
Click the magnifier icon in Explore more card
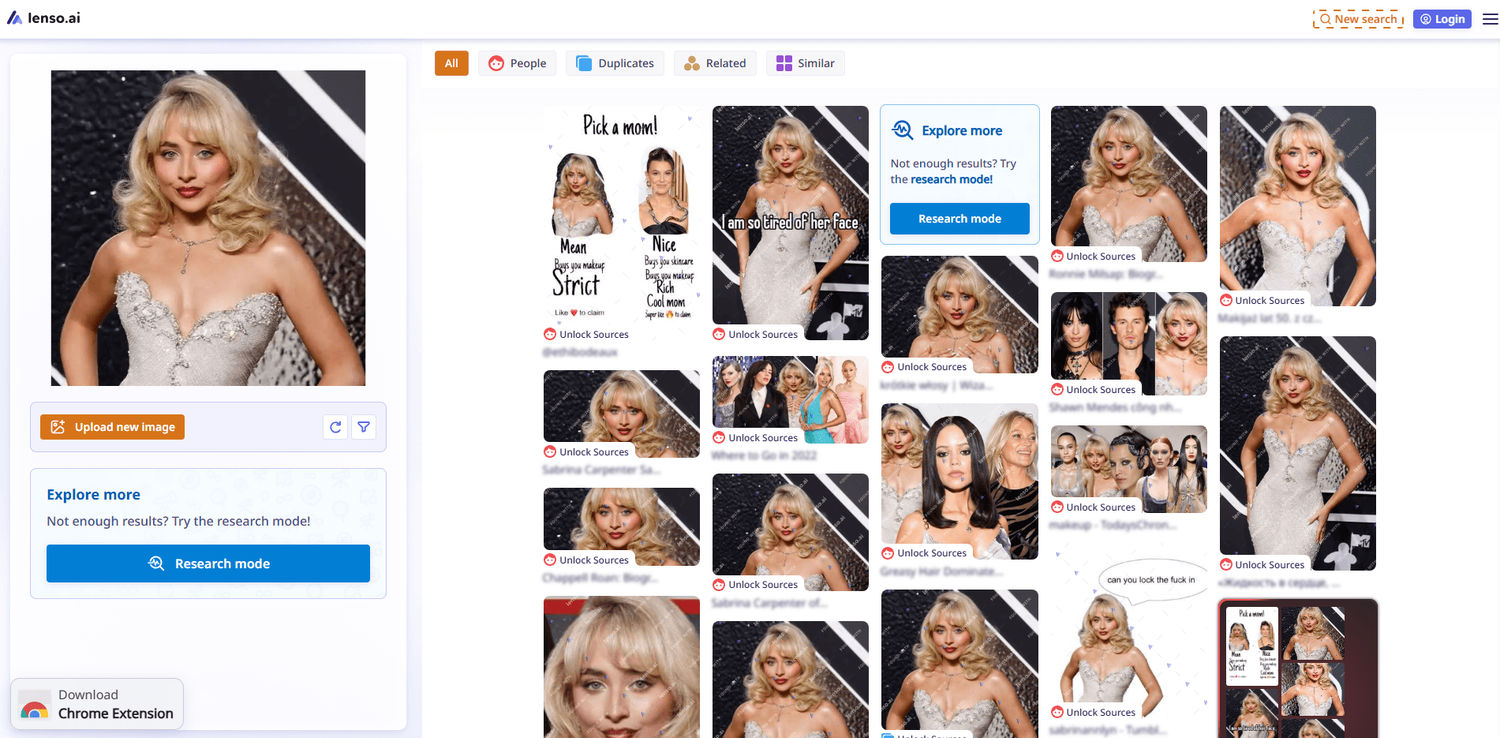(902, 129)
